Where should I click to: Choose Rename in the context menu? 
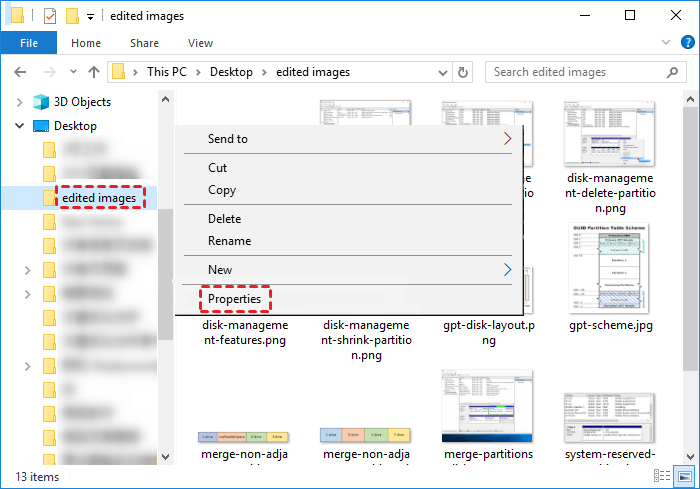pyautogui.click(x=348, y=241)
